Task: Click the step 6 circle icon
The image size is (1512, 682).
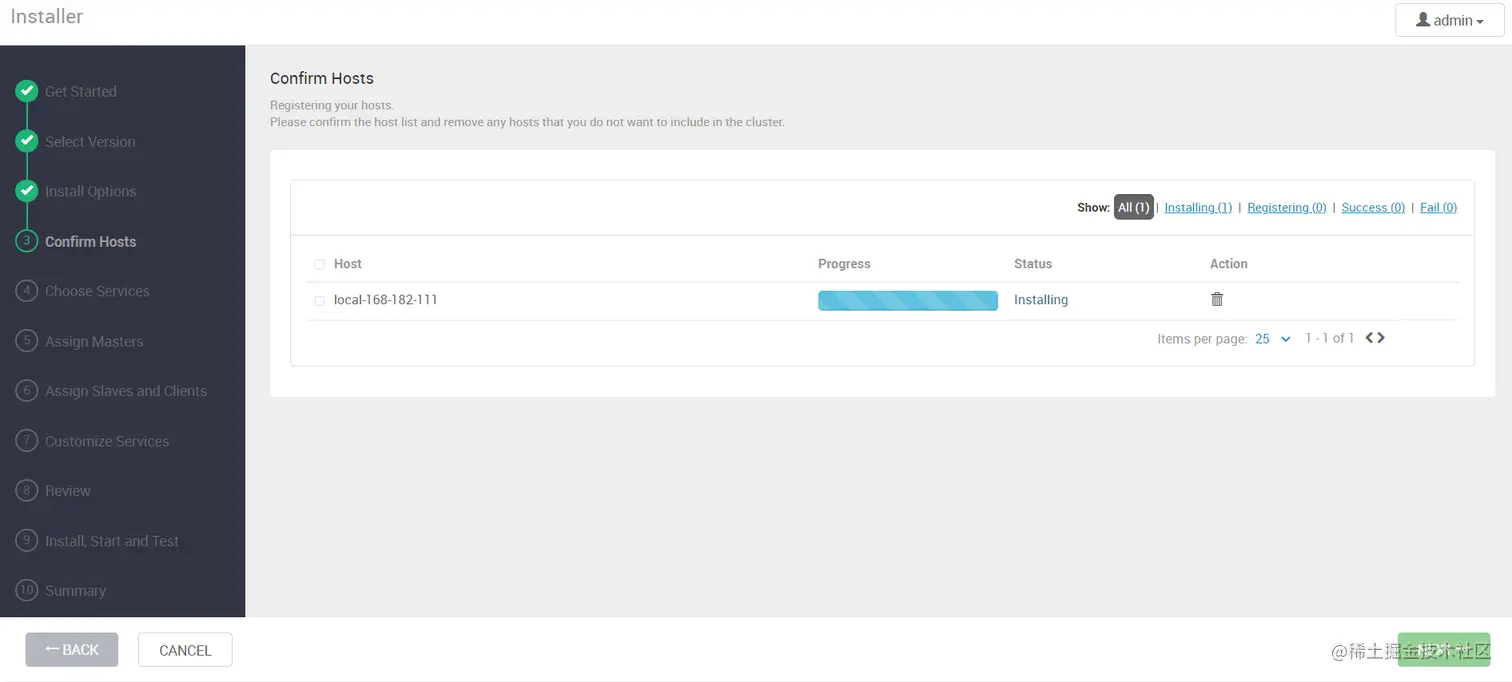Action: (x=27, y=391)
